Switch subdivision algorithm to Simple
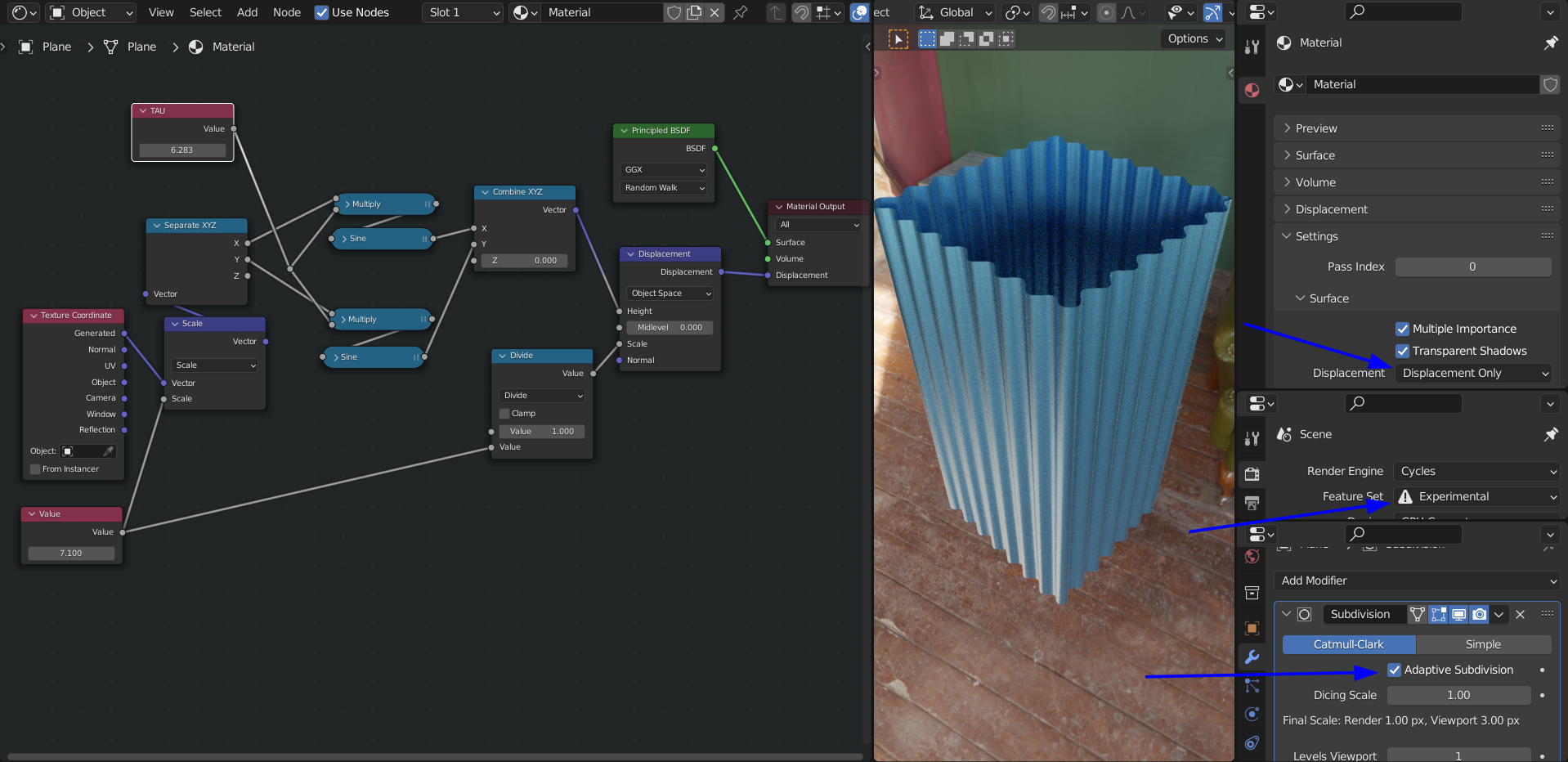The image size is (1568, 762). pos(1482,644)
